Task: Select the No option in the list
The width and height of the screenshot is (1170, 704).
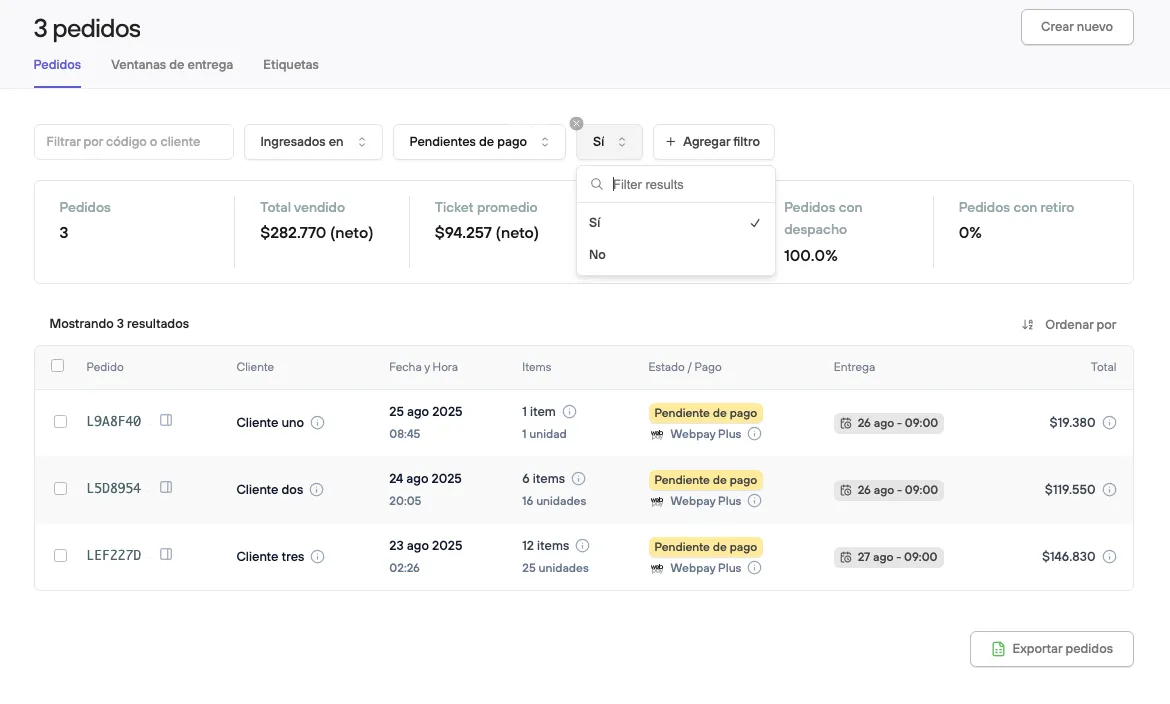Action: point(675,255)
